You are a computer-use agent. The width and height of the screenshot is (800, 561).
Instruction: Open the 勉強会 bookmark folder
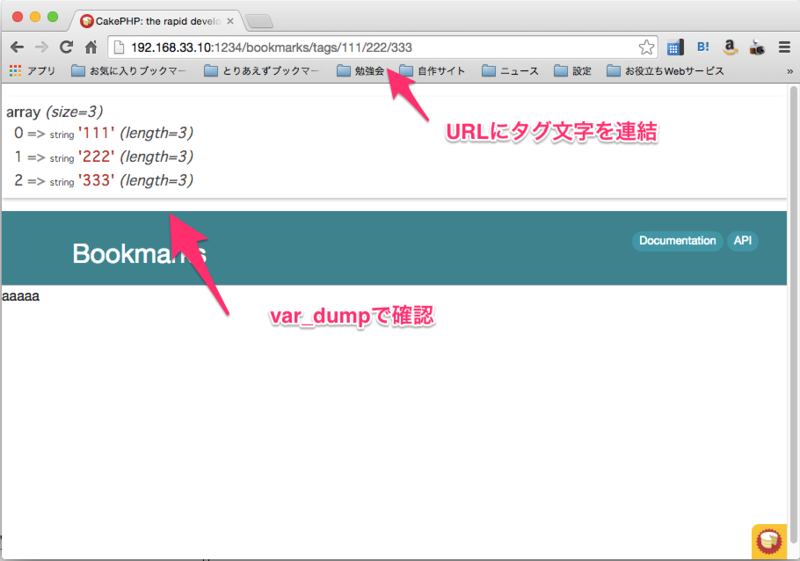360,71
